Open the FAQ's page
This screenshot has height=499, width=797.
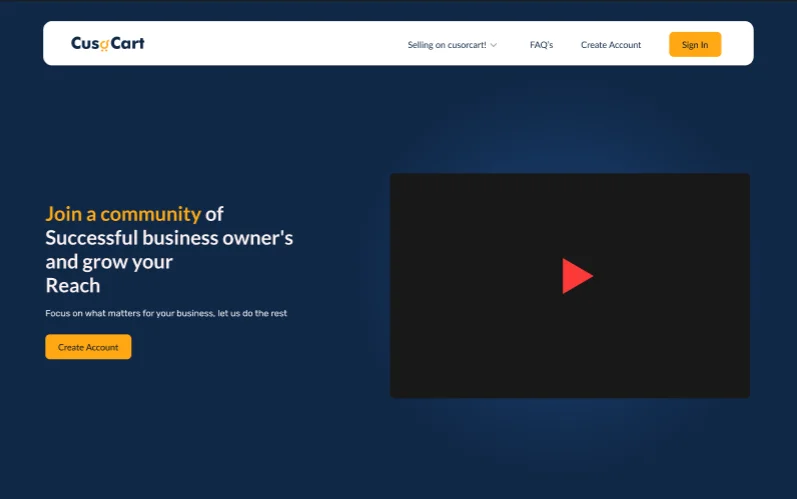pos(541,45)
